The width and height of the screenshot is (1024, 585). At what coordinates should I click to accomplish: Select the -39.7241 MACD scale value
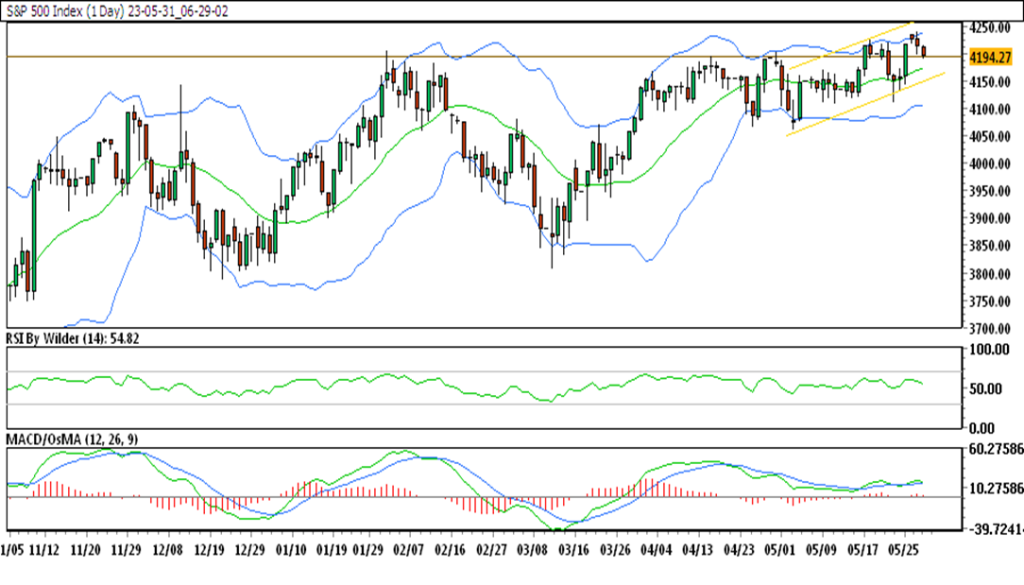pyautogui.click(x=996, y=528)
